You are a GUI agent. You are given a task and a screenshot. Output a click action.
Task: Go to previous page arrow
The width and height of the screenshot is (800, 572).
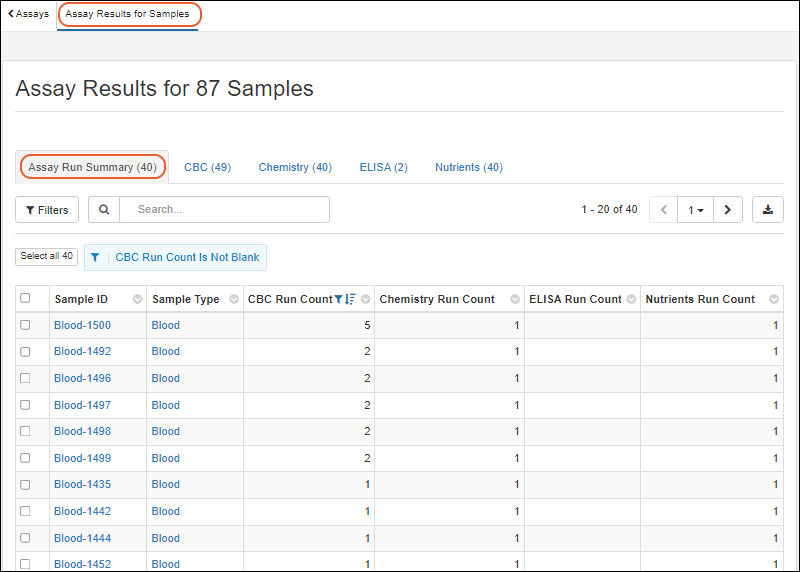click(663, 210)
